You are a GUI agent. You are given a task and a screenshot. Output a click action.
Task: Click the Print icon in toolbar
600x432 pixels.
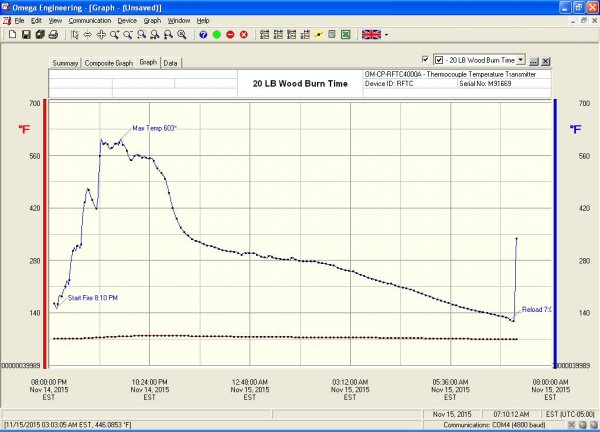53,34
